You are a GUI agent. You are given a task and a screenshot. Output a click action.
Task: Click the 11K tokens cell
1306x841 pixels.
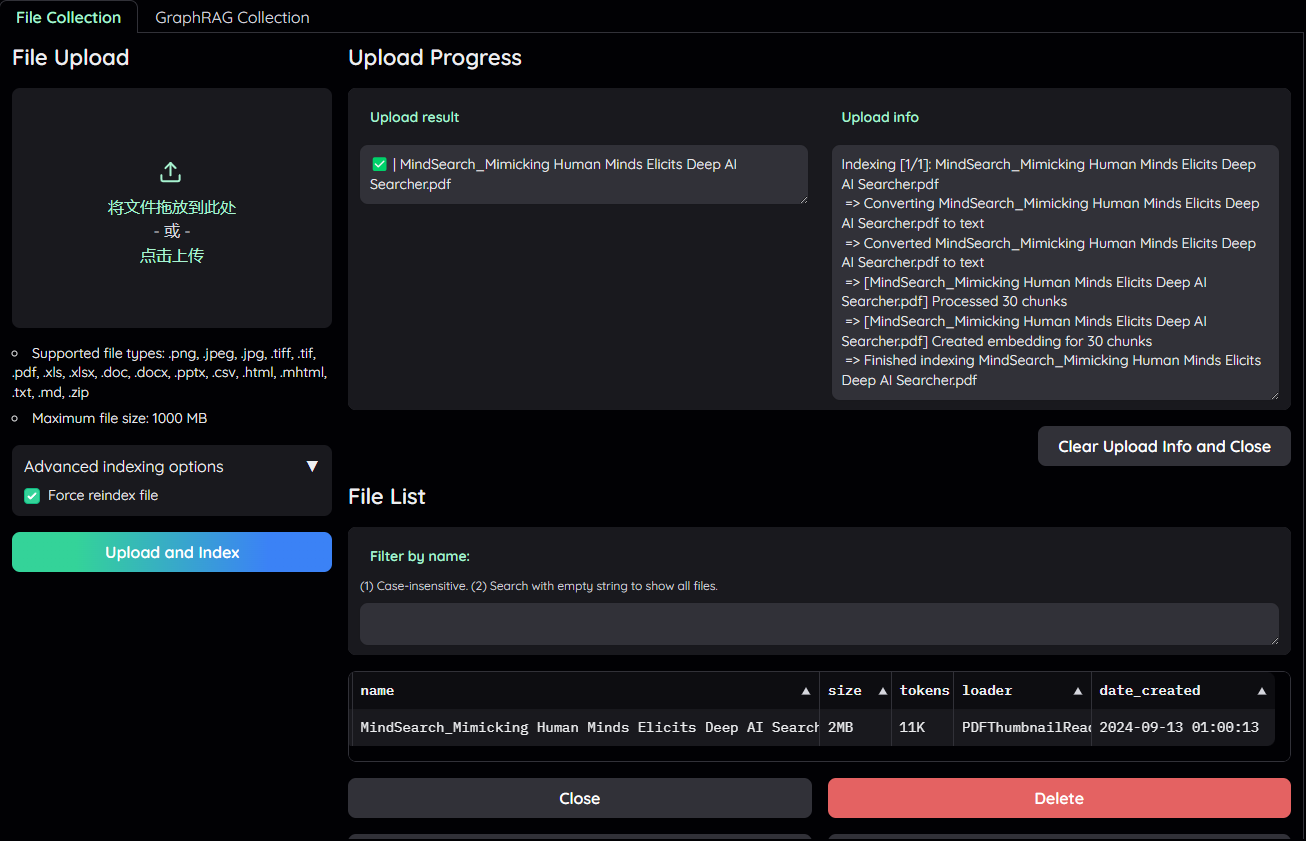pos(922,727)
